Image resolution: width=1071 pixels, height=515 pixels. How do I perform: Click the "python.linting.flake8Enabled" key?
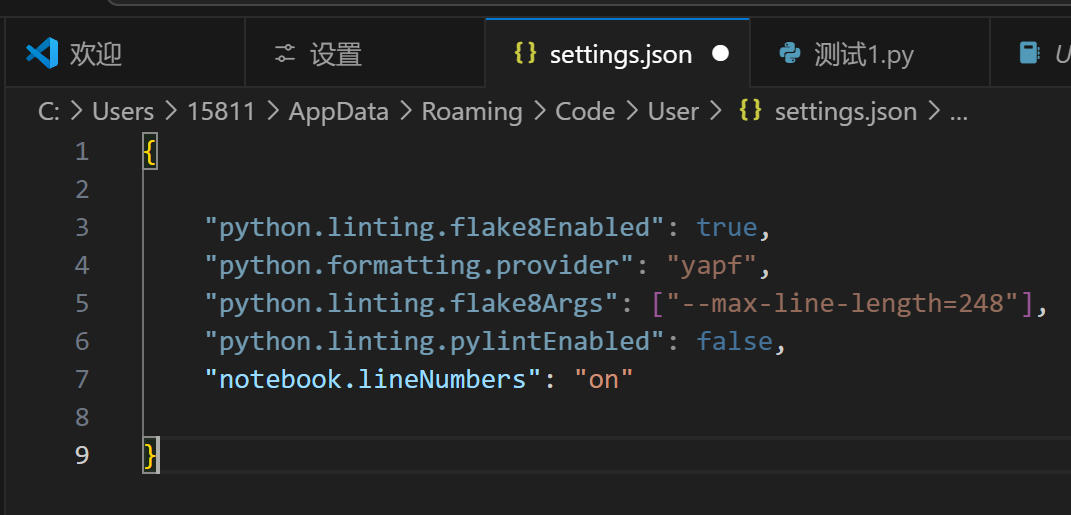[x=435, y=227]
